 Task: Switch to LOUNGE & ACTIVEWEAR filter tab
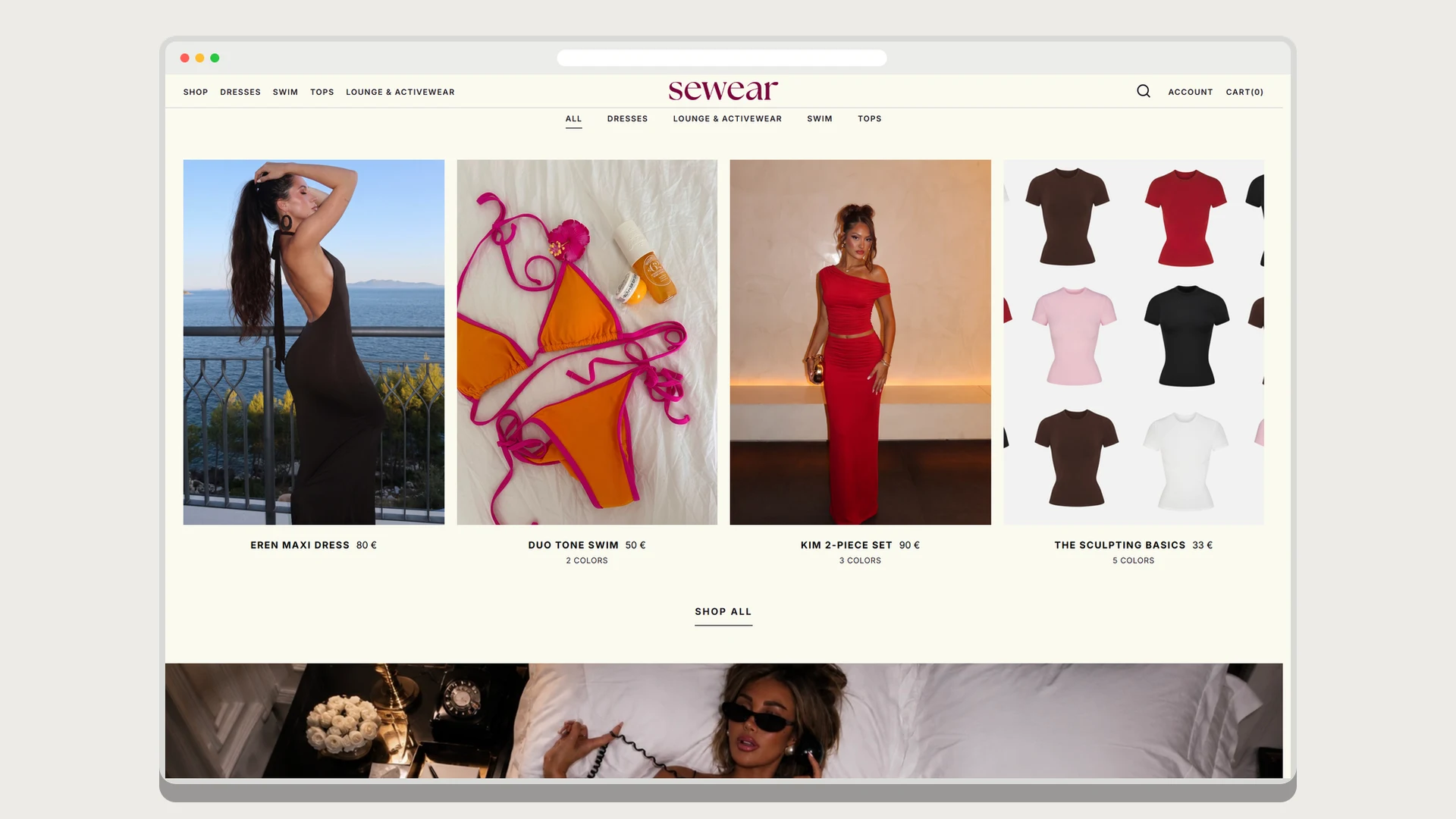(x=727, y=119)
